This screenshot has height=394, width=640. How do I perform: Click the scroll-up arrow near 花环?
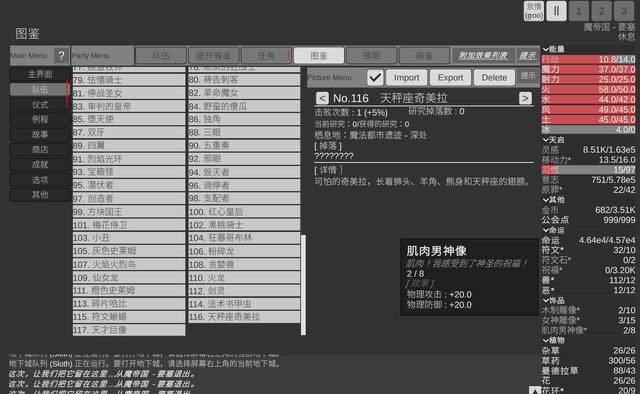pyautogui.click(x=535, y=390)
